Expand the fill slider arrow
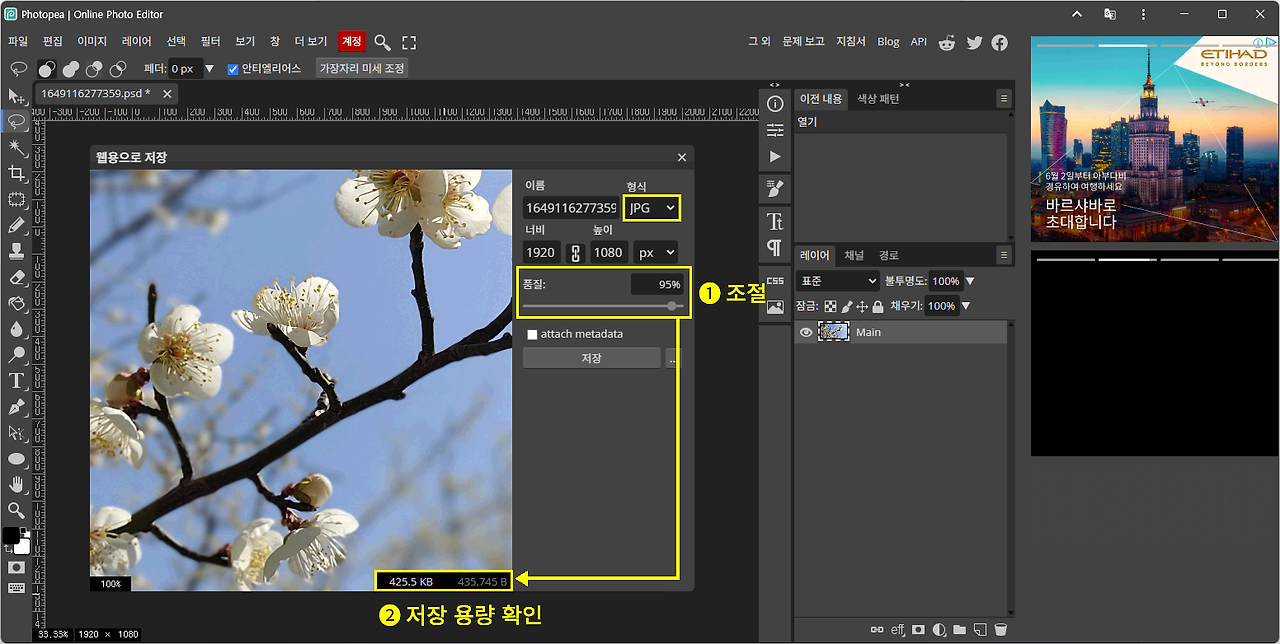 tap(966, 306)
